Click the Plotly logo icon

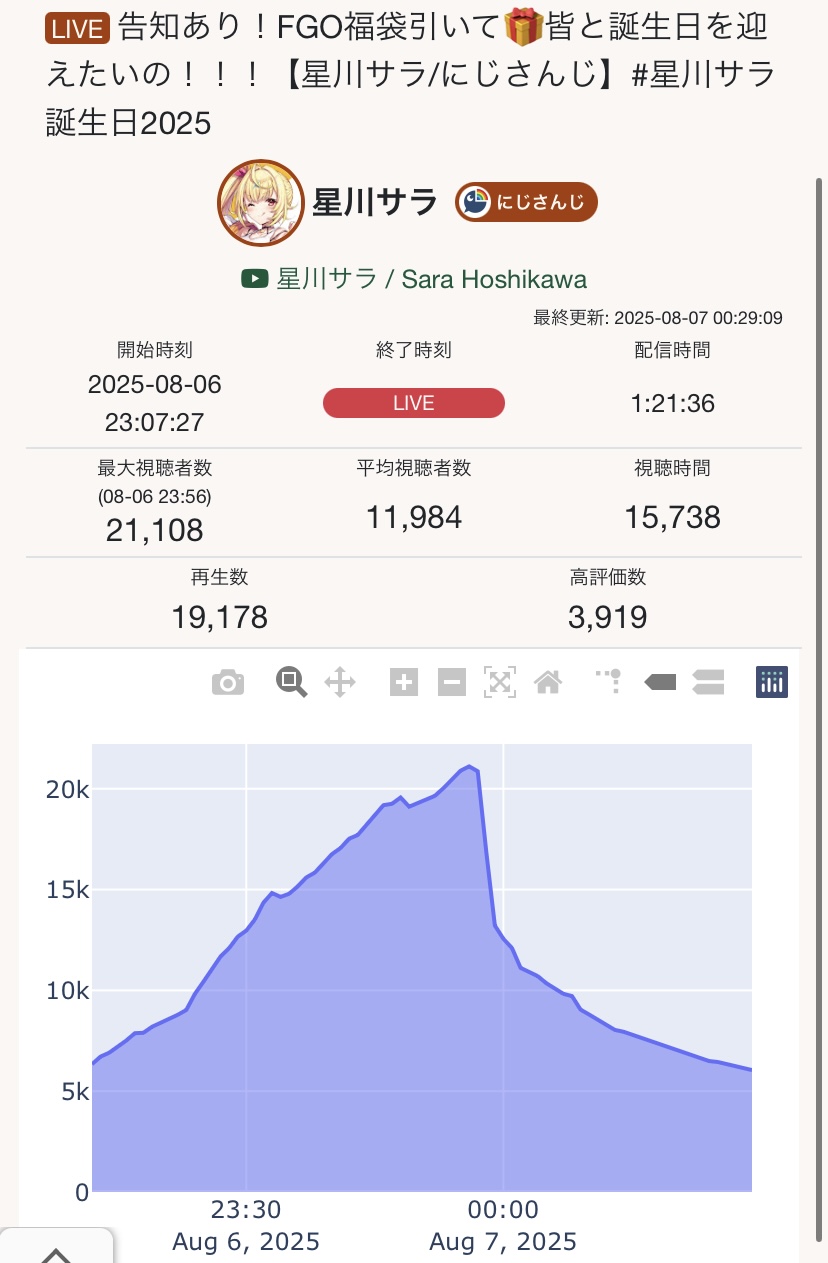(772, 682)
